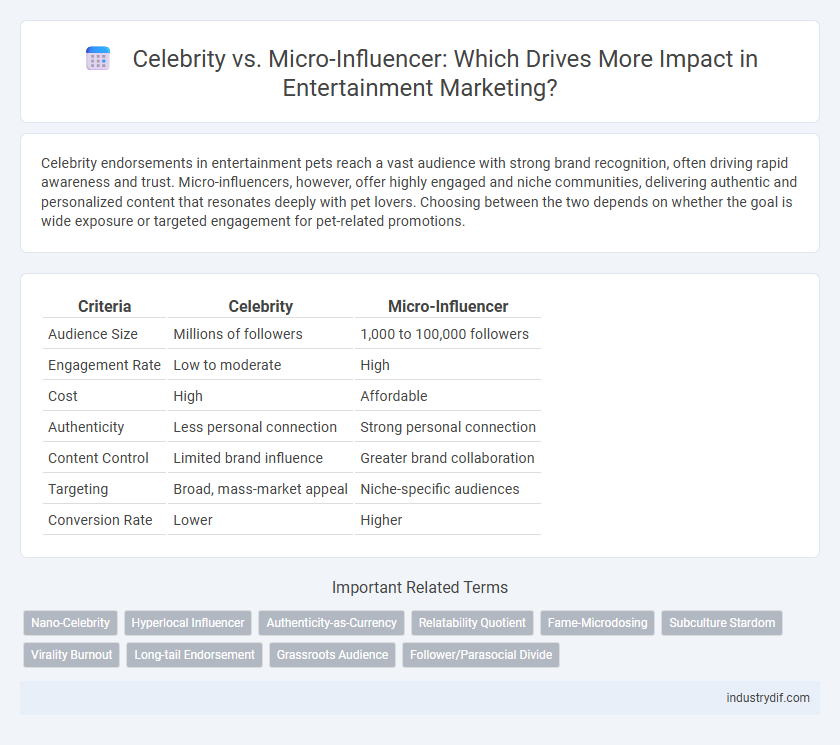Click the calendar icon beside the title

(98, 58)
